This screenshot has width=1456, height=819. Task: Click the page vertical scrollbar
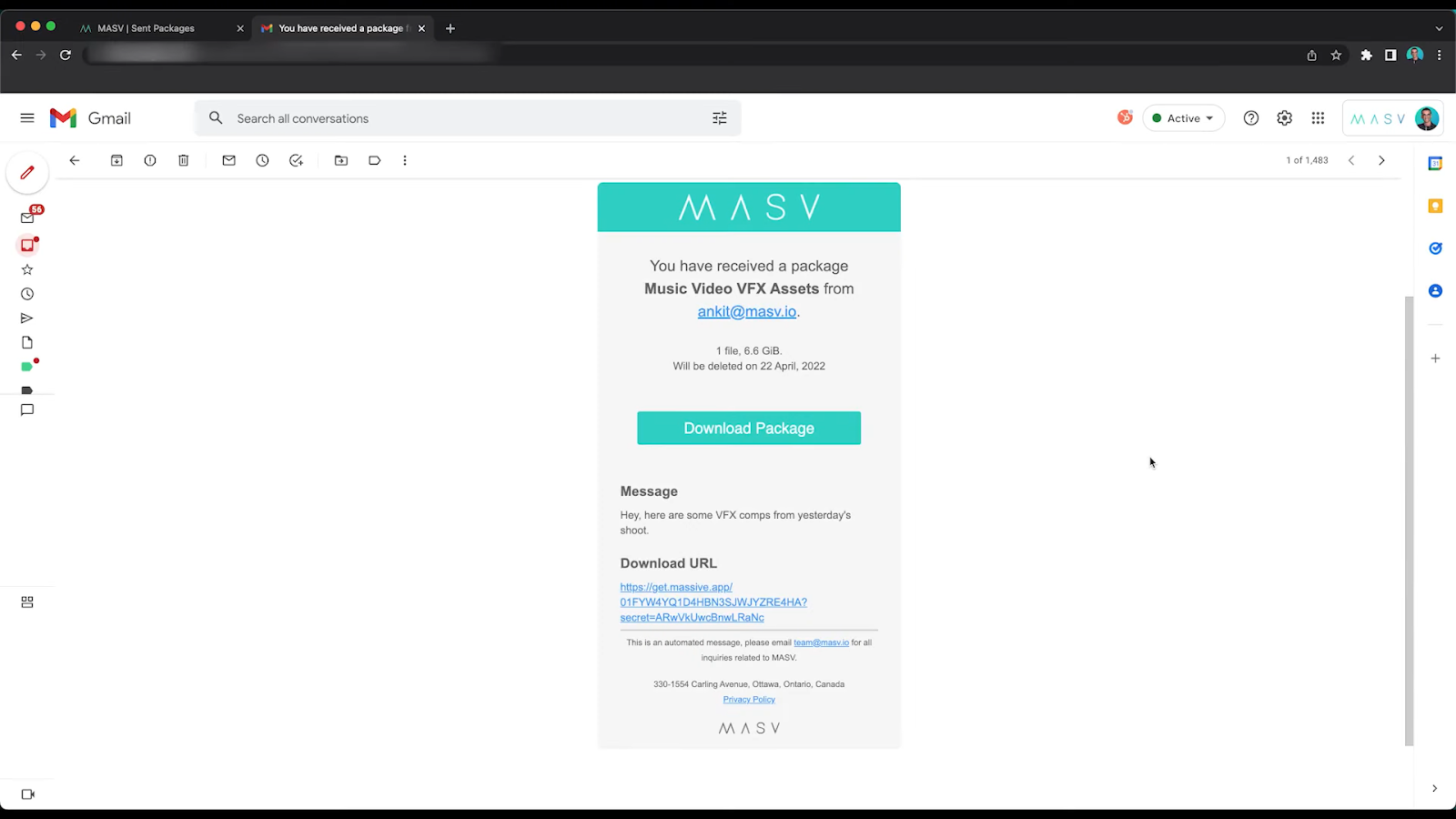coord(1410,521)
